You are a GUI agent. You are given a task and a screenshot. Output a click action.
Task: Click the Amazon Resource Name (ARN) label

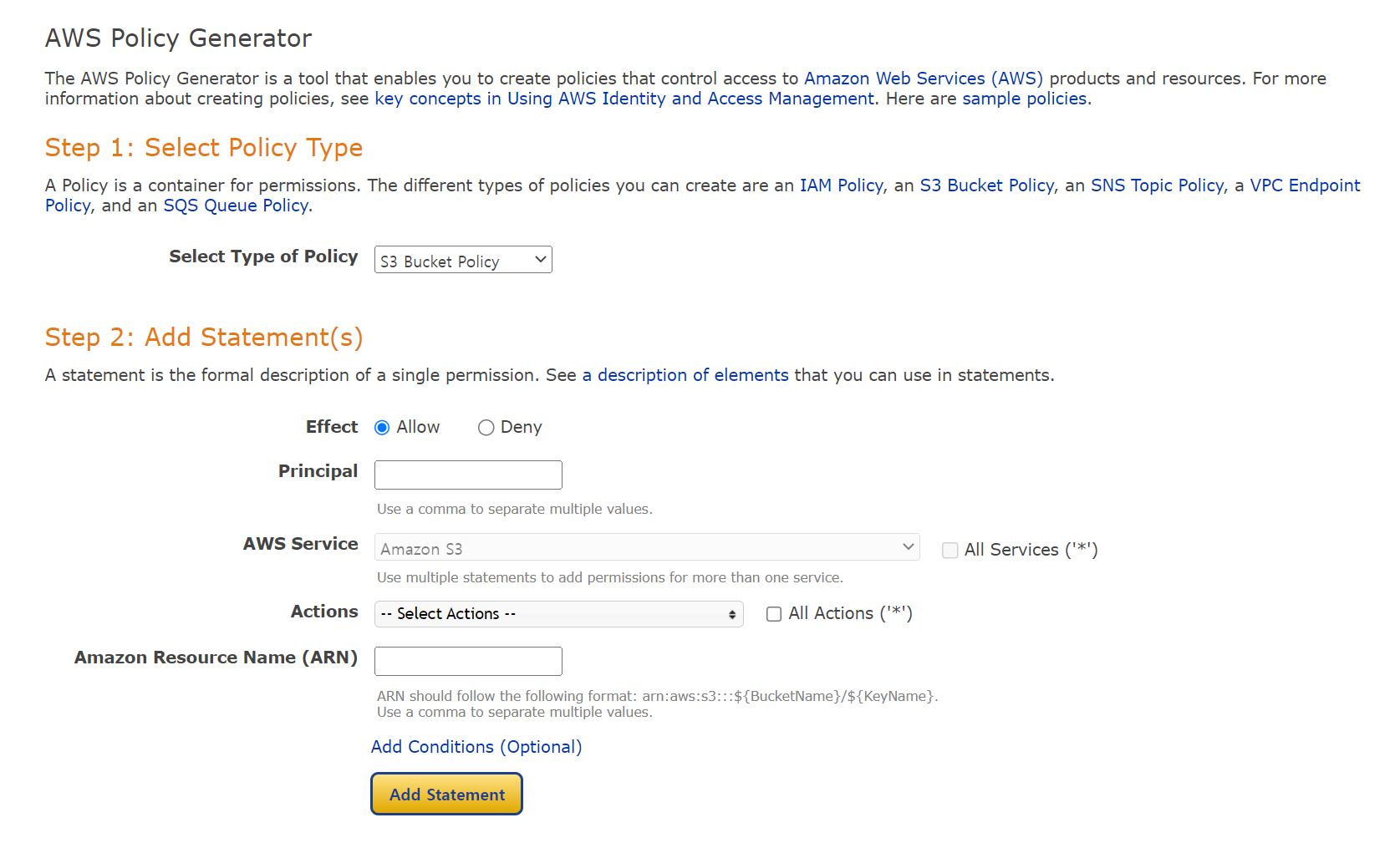coord(216,658)
